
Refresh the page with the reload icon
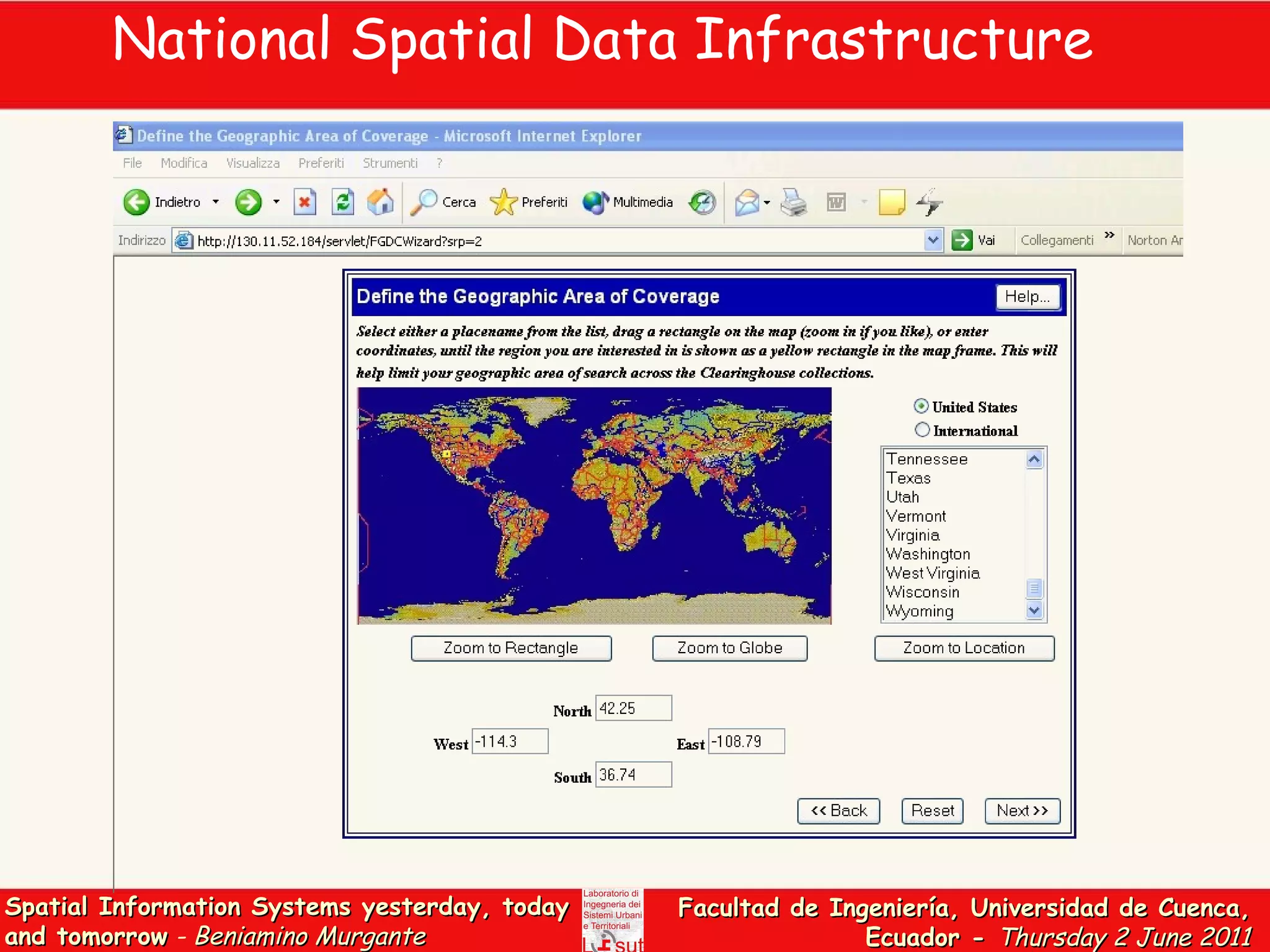342,202
